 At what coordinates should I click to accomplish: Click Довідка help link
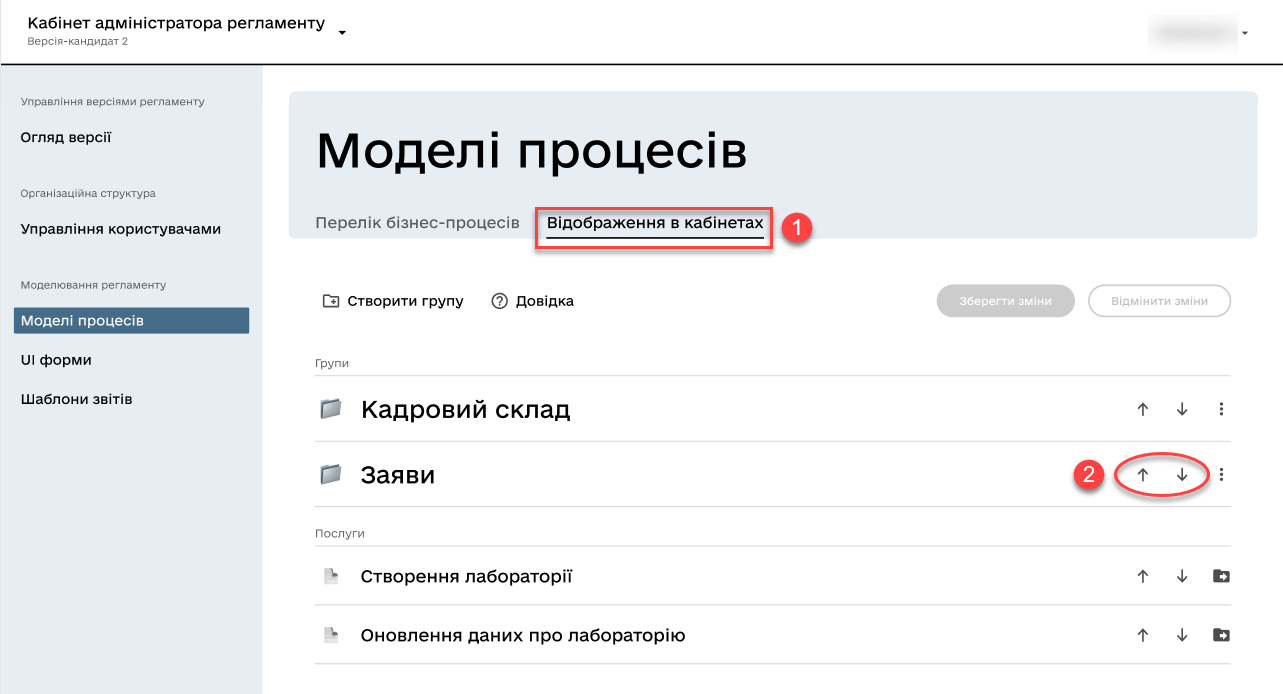tap(532, 301)
